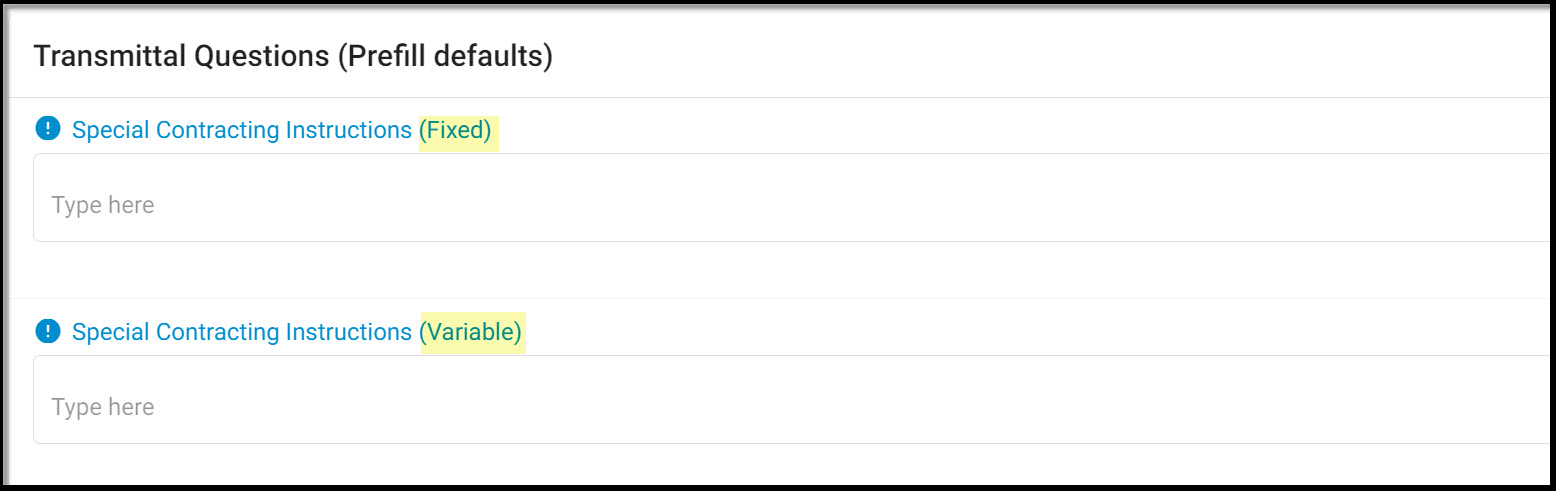Select the highlighted (Fixed) label text
This screenshot has width=1556, height=491.
[455, 130]
